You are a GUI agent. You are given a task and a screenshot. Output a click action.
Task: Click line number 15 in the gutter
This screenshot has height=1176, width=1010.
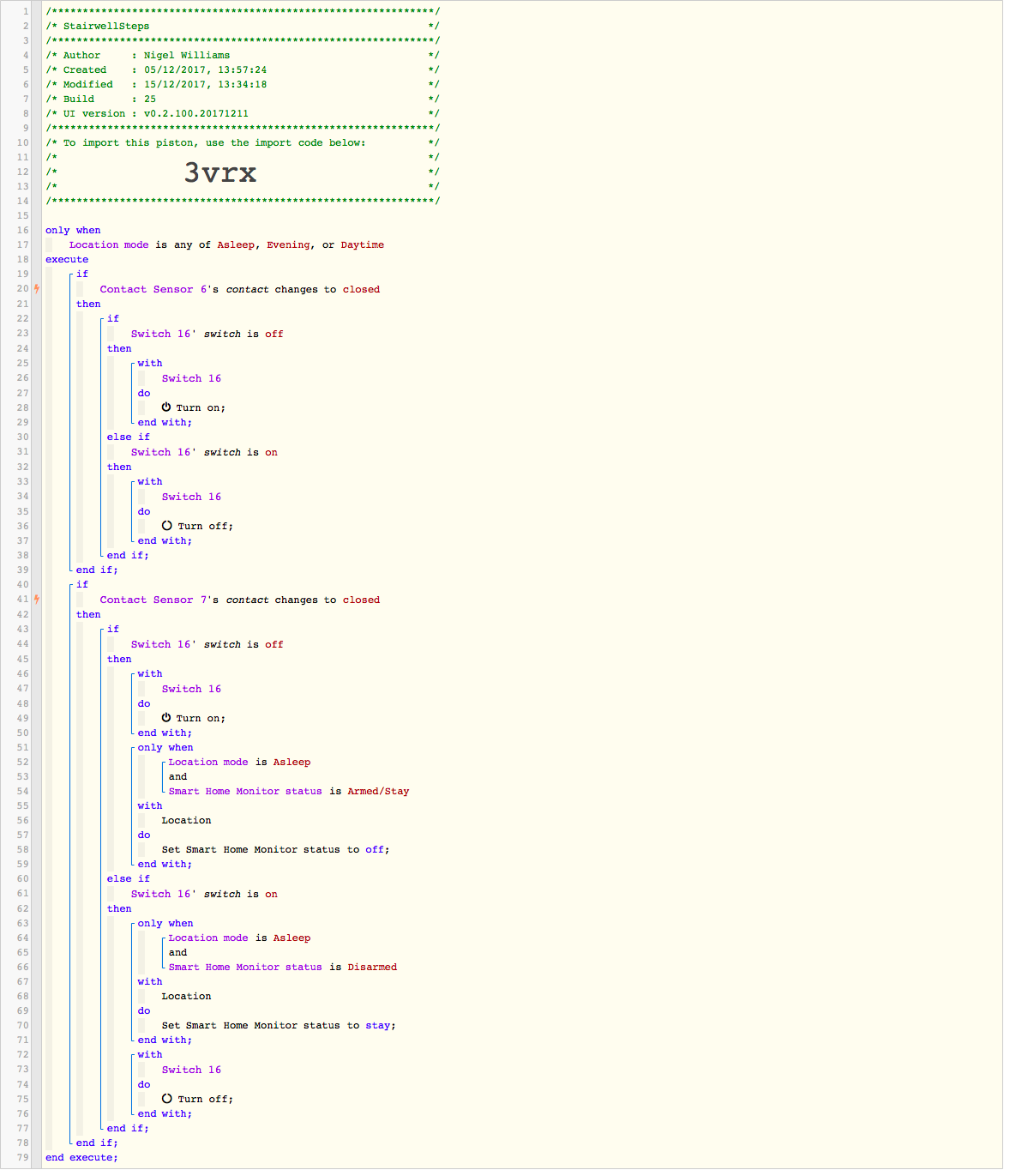coord(23,215)
